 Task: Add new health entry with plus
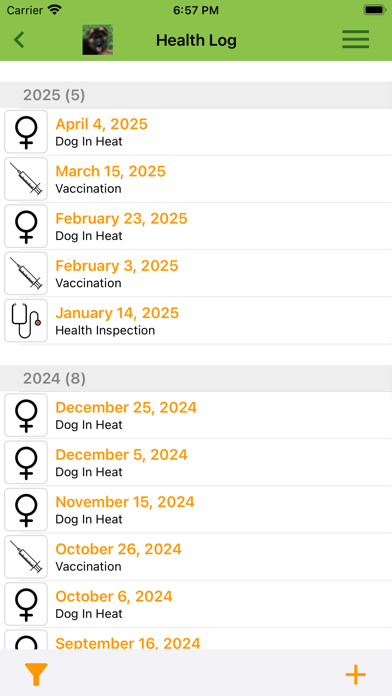point(356,675)
